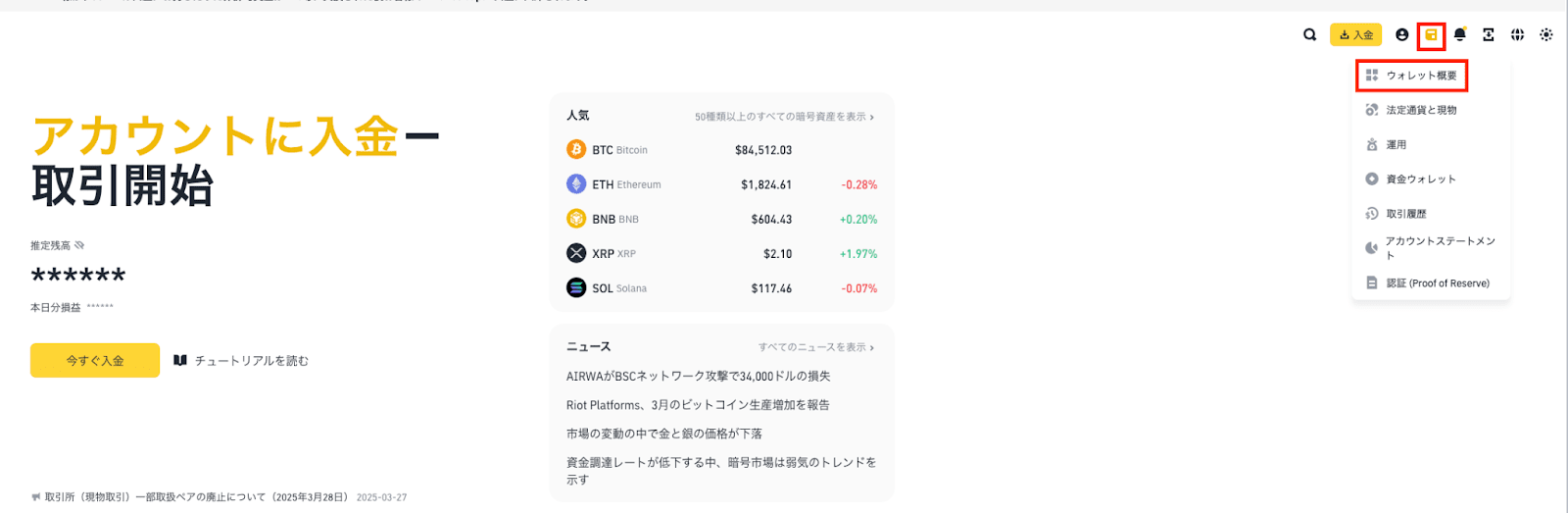Click the highlighted wallet icon in header

(1431, 35)
